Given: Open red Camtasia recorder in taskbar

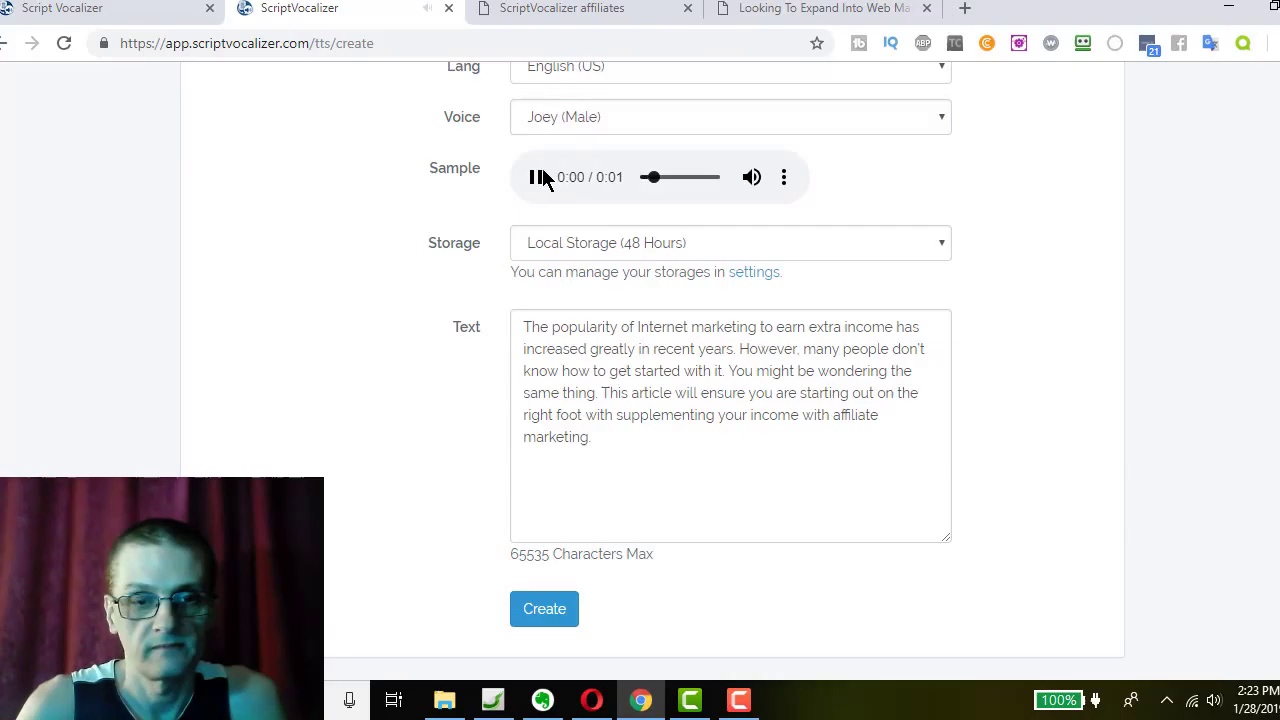Looking at the screenshot, I should (x=739, y=700).
